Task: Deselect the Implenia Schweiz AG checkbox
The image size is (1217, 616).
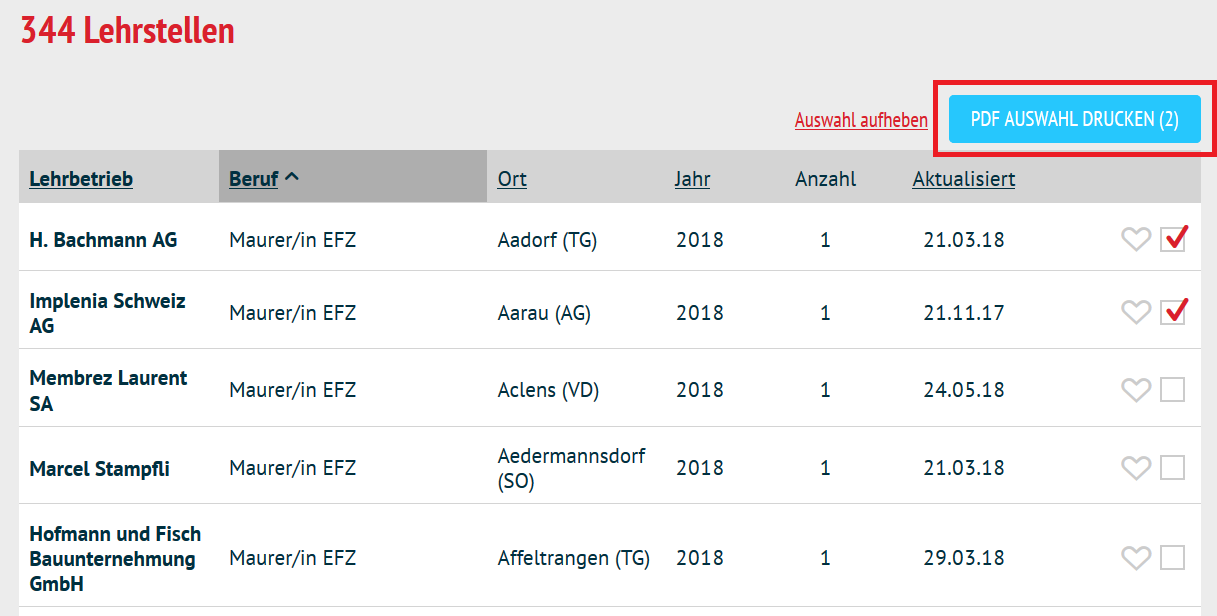Action: click(1173, 313)
